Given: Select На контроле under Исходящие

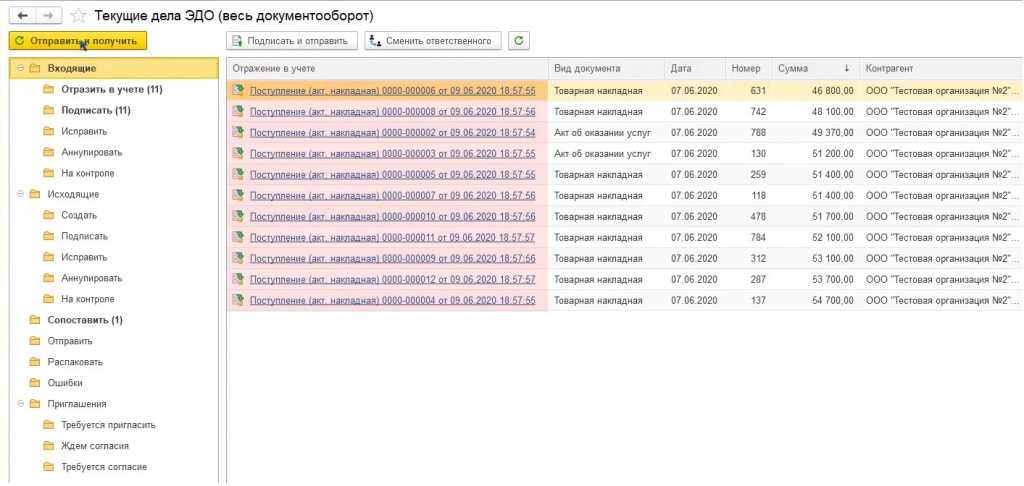Looking at the screenshot, I should click(x=88, y=299).
